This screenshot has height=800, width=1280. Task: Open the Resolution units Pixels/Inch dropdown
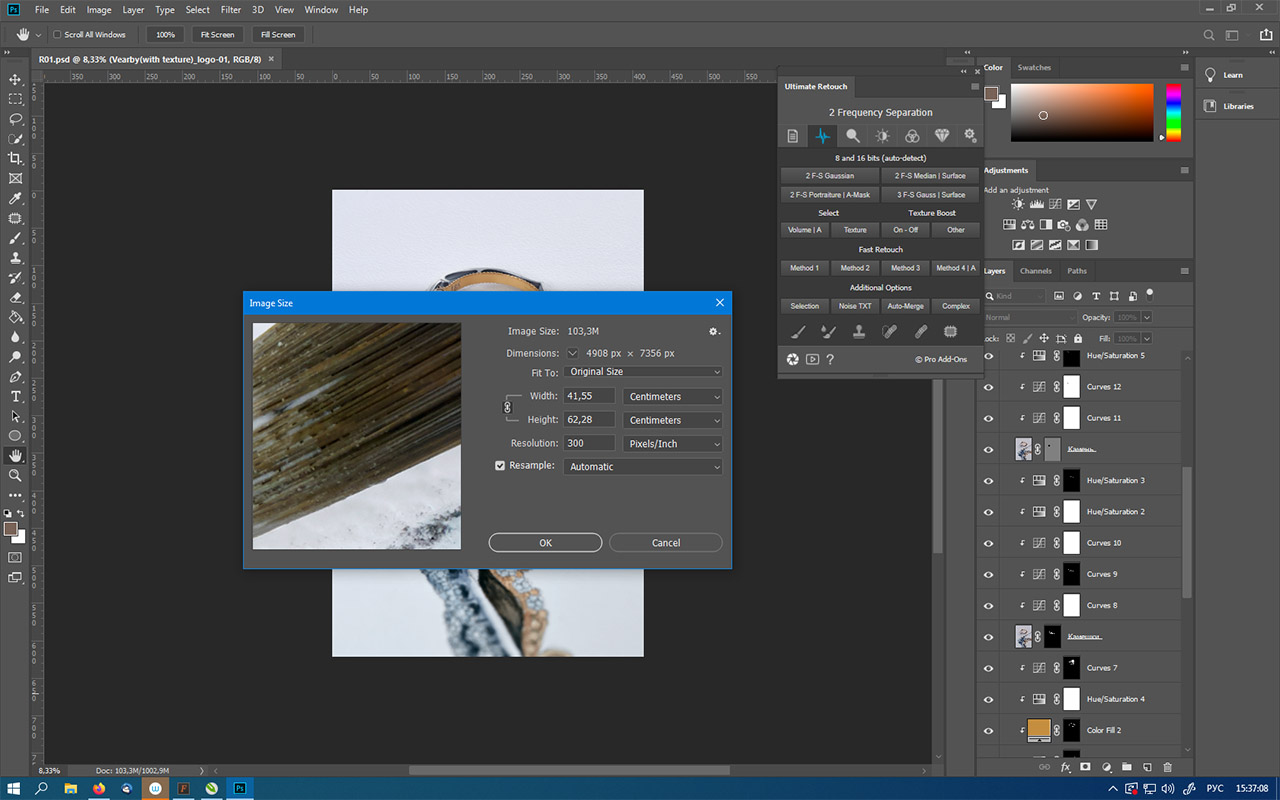pyautogui.click(x=672, y=444)
